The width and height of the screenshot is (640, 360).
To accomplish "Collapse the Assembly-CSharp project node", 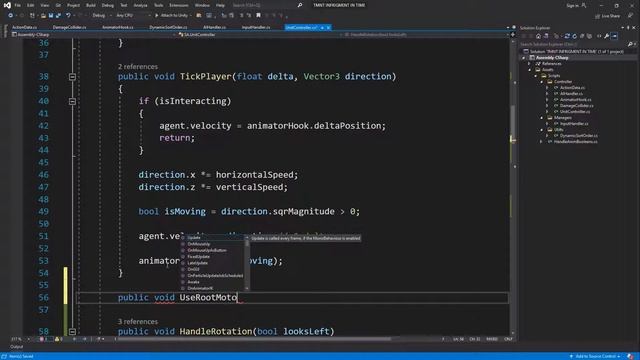I will point(524,58).
